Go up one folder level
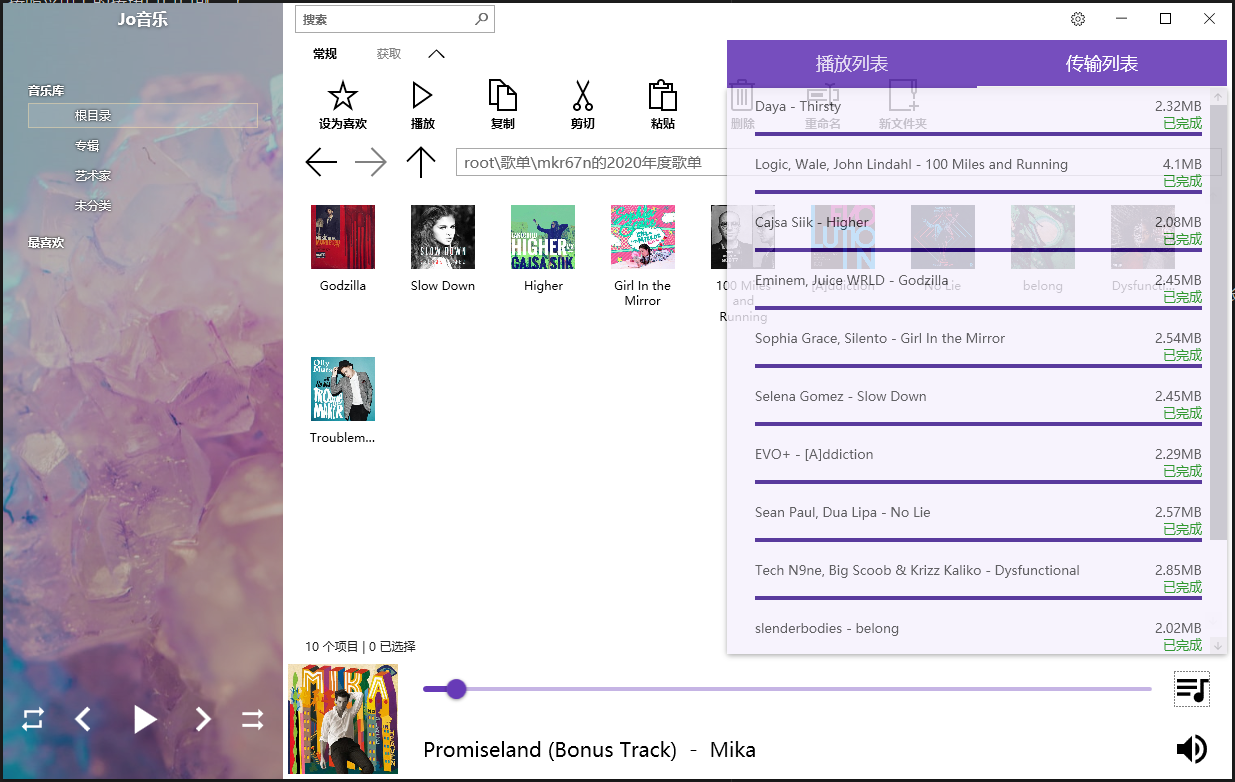The height and width of the screenshot is (782, 1235). [421, 162]
